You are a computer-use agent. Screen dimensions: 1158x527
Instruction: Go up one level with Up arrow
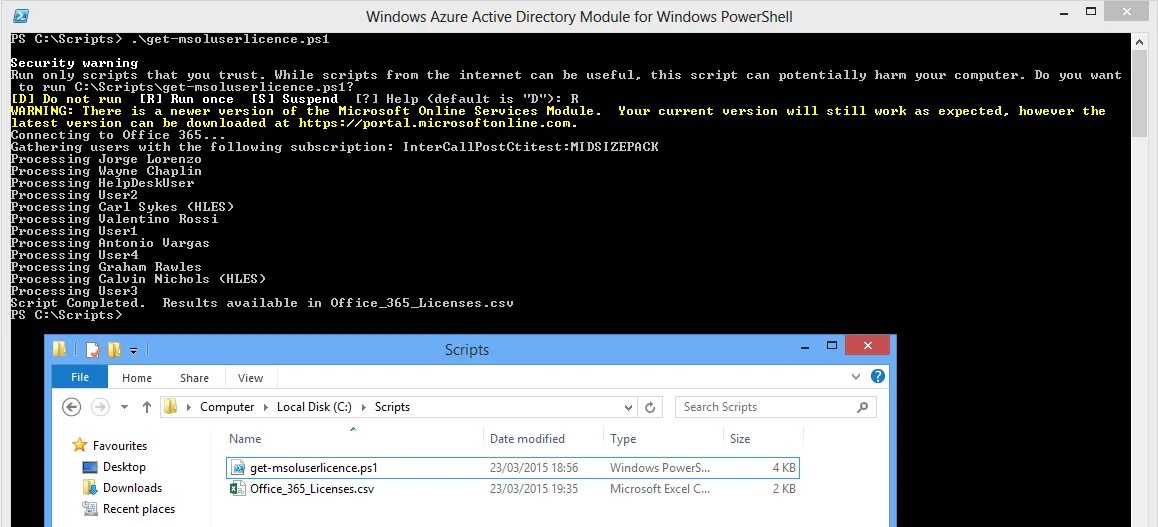click(147, 407)
